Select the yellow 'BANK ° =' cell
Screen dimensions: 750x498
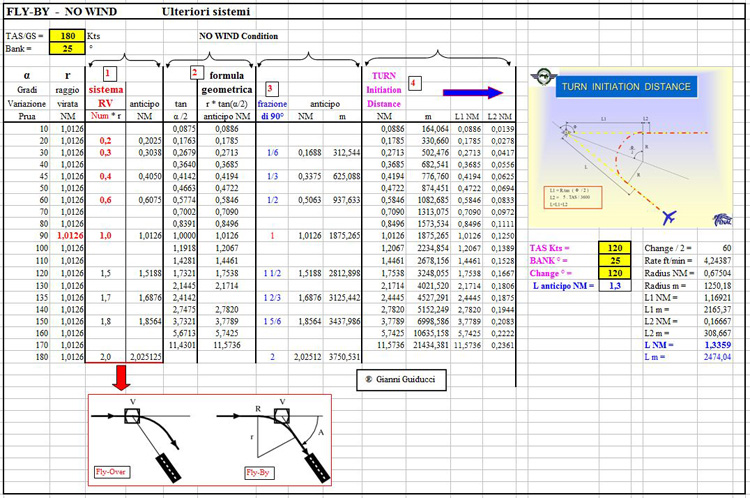[615, 261]
